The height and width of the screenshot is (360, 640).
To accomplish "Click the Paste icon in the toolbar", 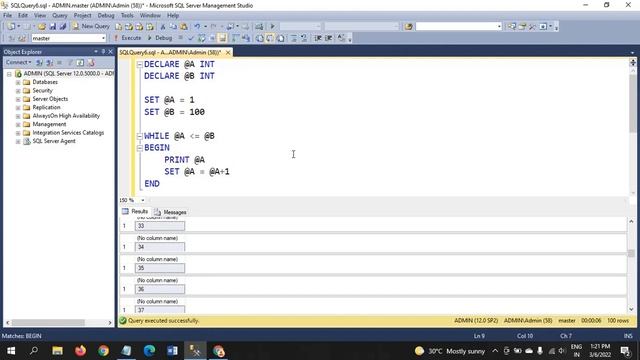I will [x=184, y=27].
